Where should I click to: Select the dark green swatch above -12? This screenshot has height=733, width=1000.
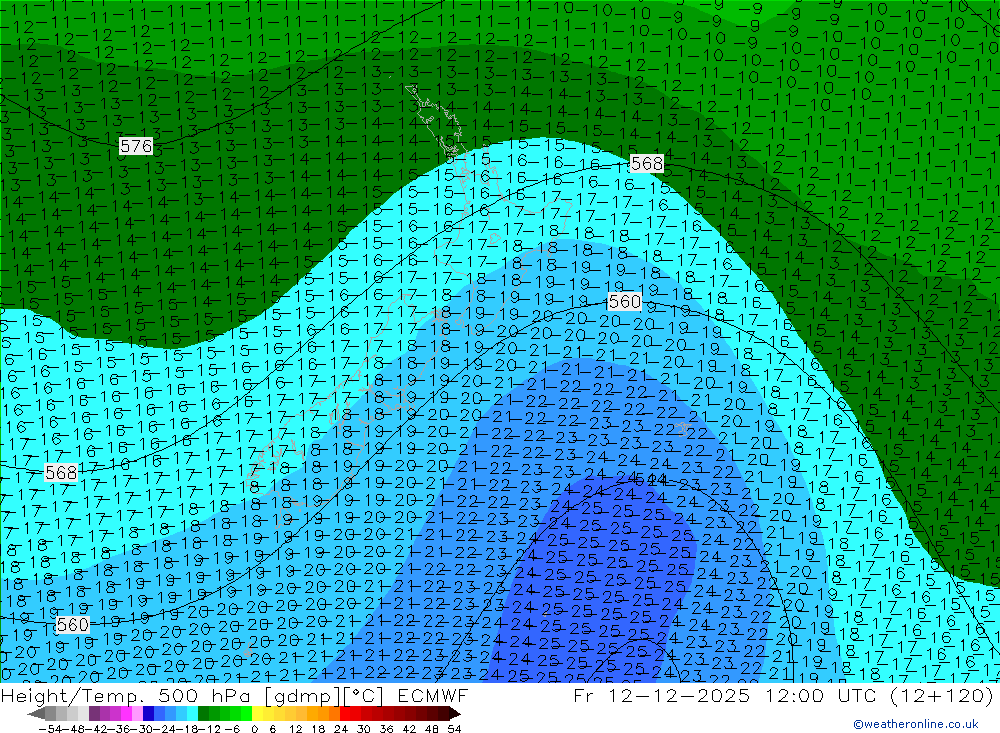[204, 714]
